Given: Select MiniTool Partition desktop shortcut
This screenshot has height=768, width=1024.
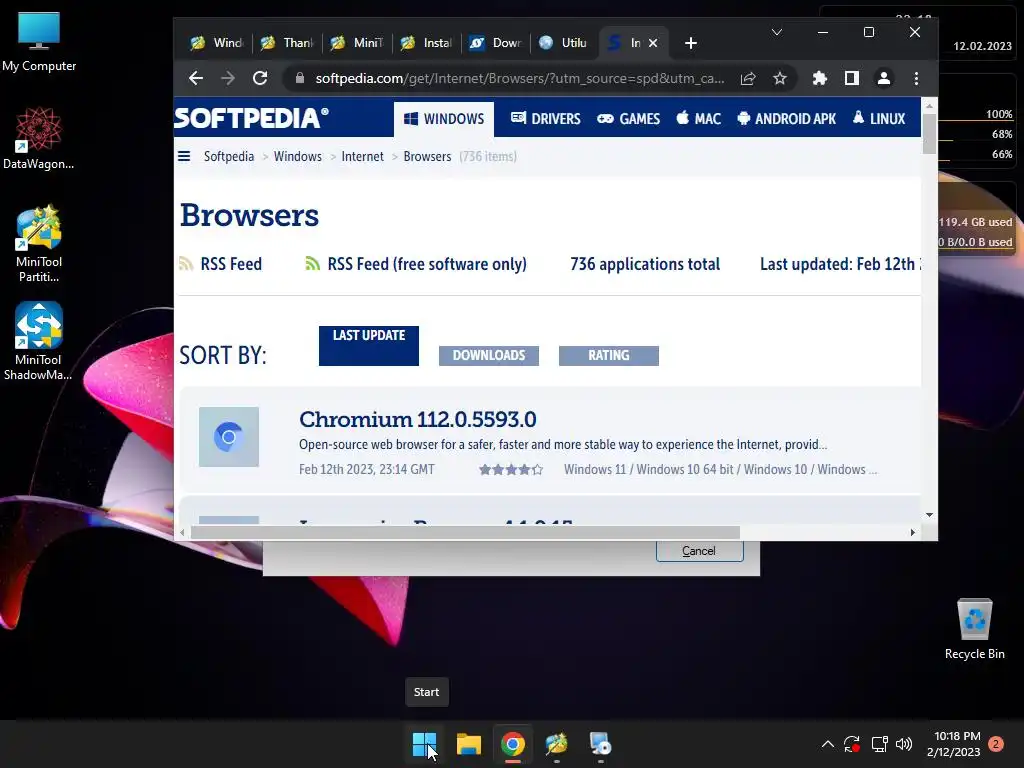Looking at the screenshot, I should [x=39, y=244].
